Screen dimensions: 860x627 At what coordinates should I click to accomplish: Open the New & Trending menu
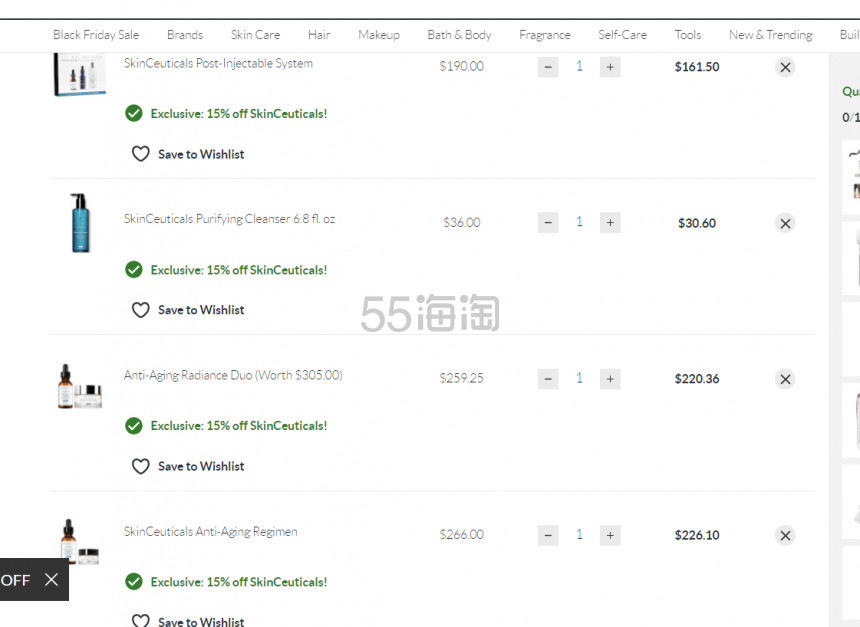coord(771,35)
